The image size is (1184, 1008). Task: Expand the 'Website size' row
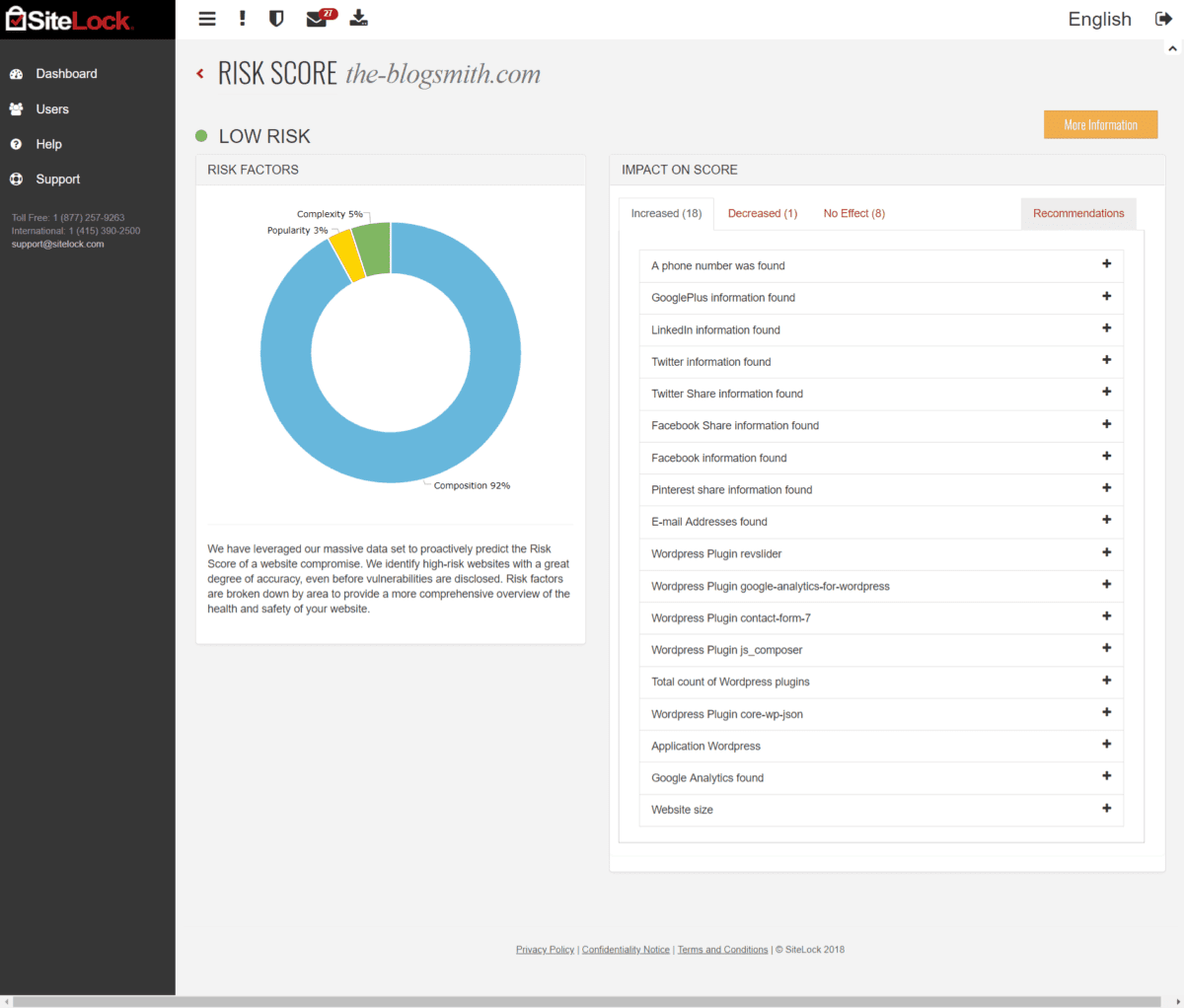point(881,810)
